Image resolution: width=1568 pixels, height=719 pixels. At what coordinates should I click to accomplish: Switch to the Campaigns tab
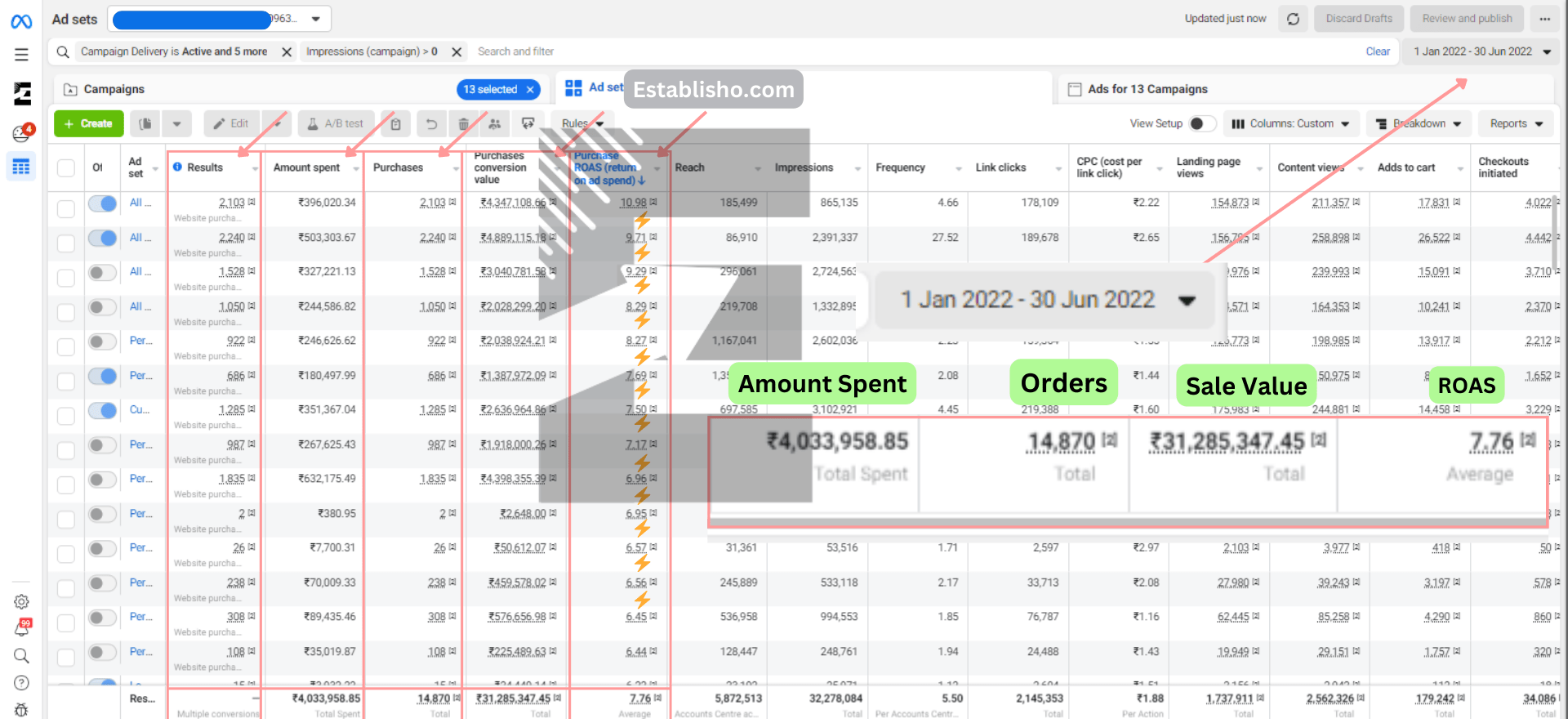[114, 89]
